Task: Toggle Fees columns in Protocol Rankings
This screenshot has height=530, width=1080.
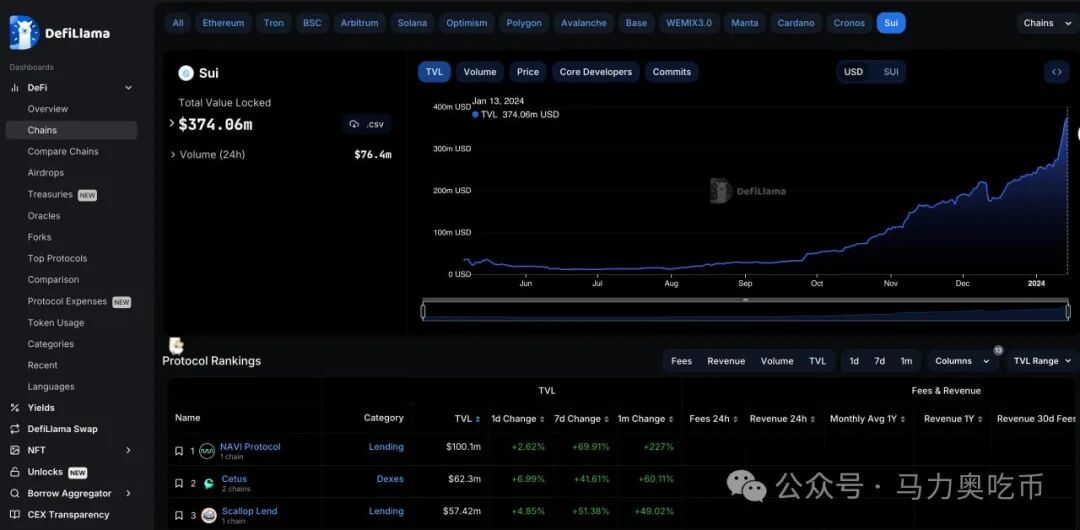Action: (x=681, y=361)
